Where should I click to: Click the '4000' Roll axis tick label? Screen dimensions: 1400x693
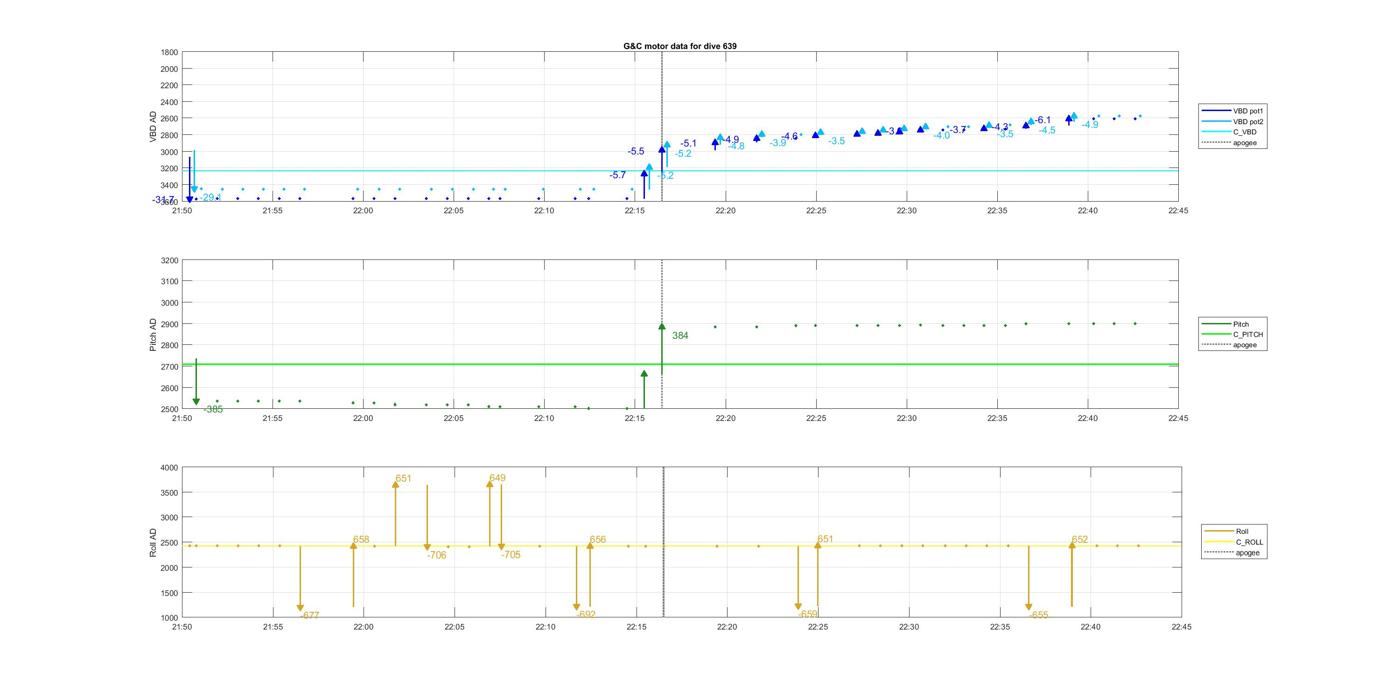[169, 467]
